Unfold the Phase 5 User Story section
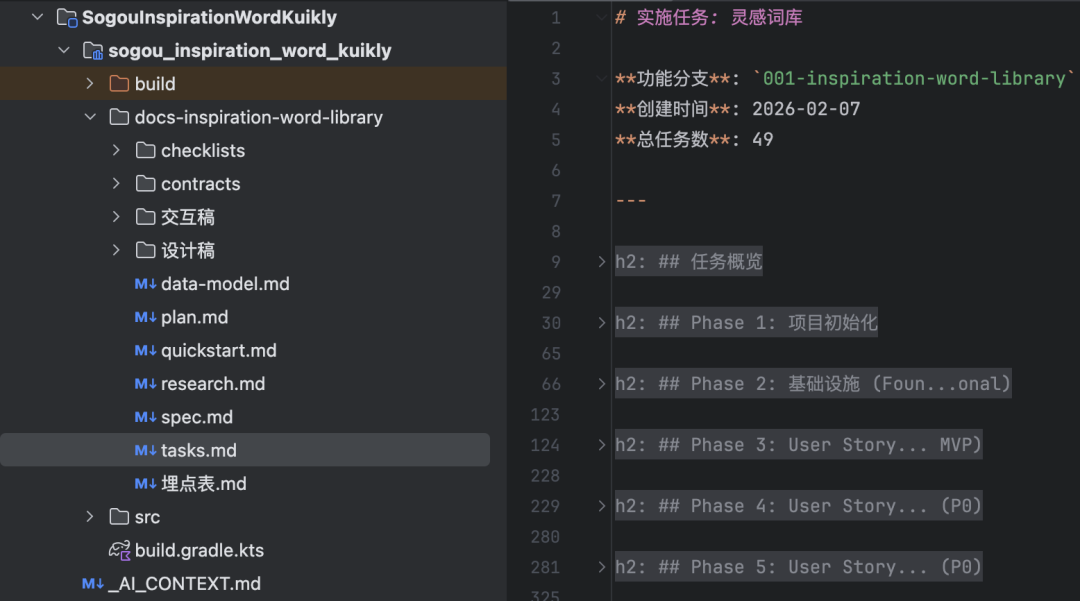The height and width of the screenshot is (601, 1080). tap(601, 567)
